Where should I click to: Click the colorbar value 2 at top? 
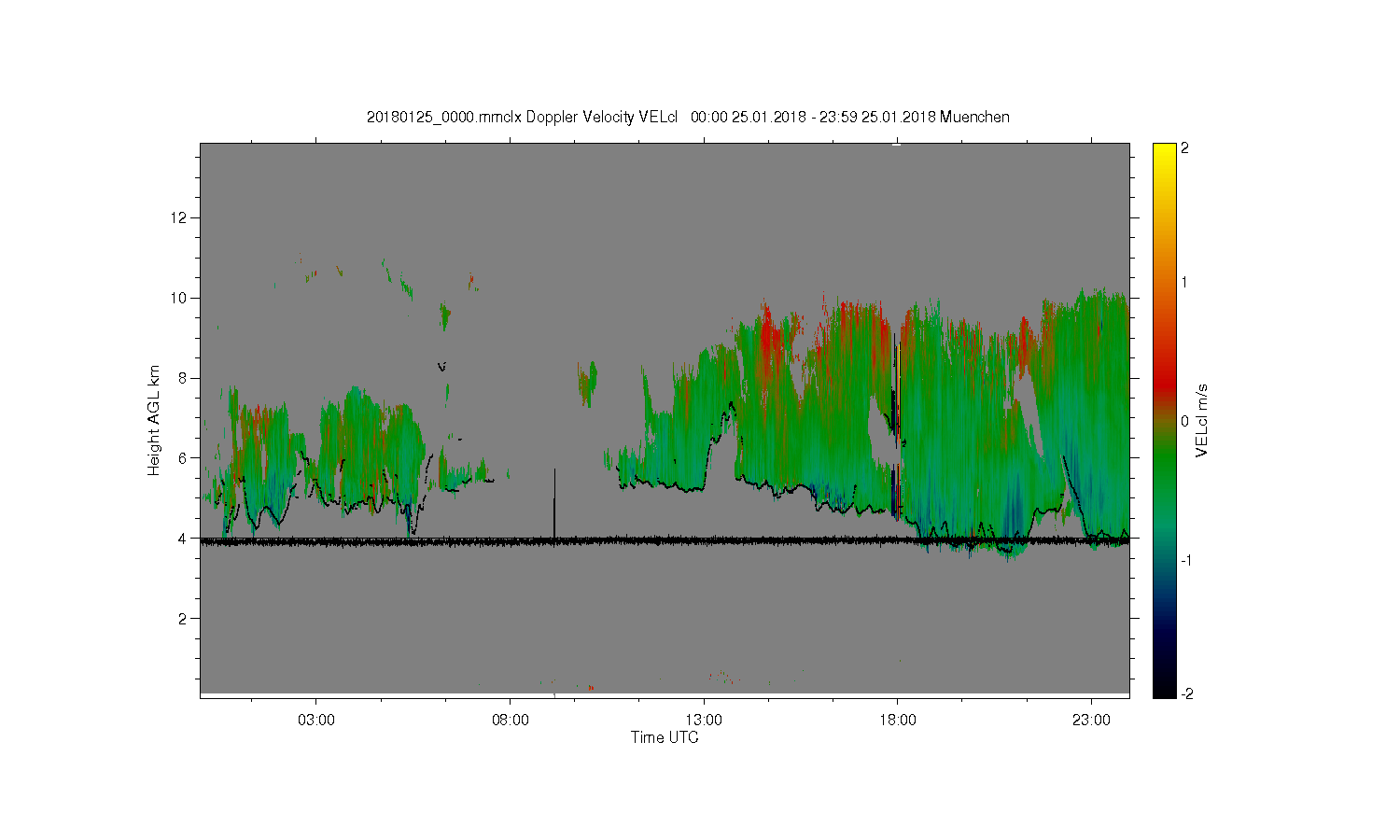coord(1185,148)
